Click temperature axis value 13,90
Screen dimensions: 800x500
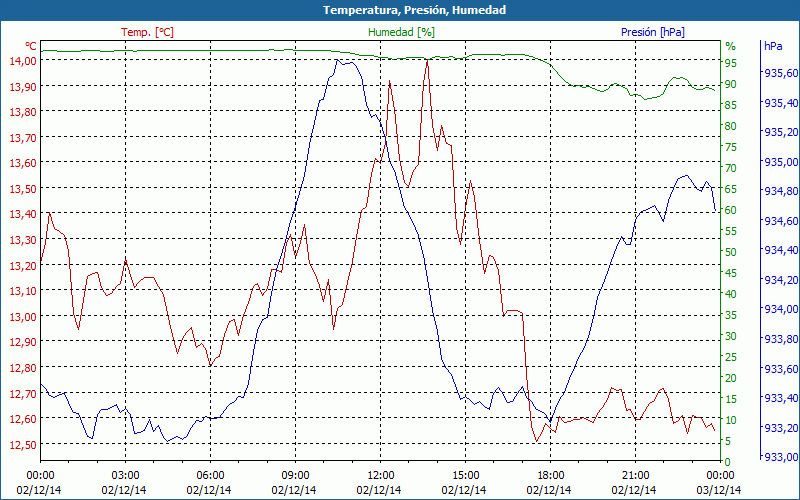tap(23, 87)
